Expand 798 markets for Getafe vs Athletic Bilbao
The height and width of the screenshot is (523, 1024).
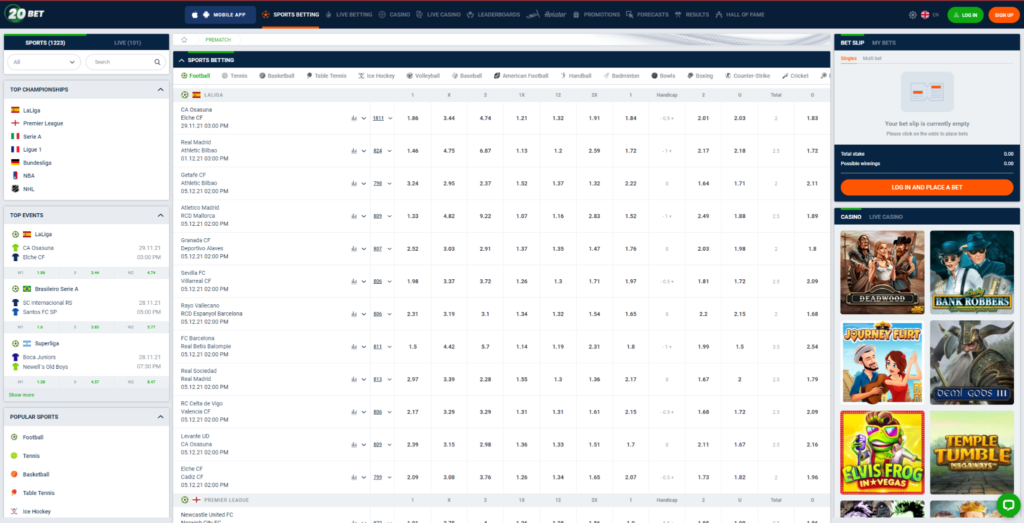(x=383, y=183)
